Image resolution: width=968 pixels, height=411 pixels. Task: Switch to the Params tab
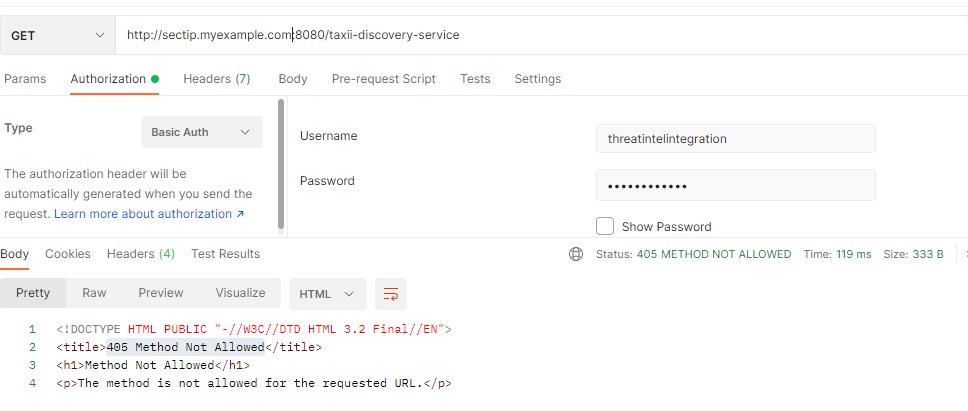[25, 79]
